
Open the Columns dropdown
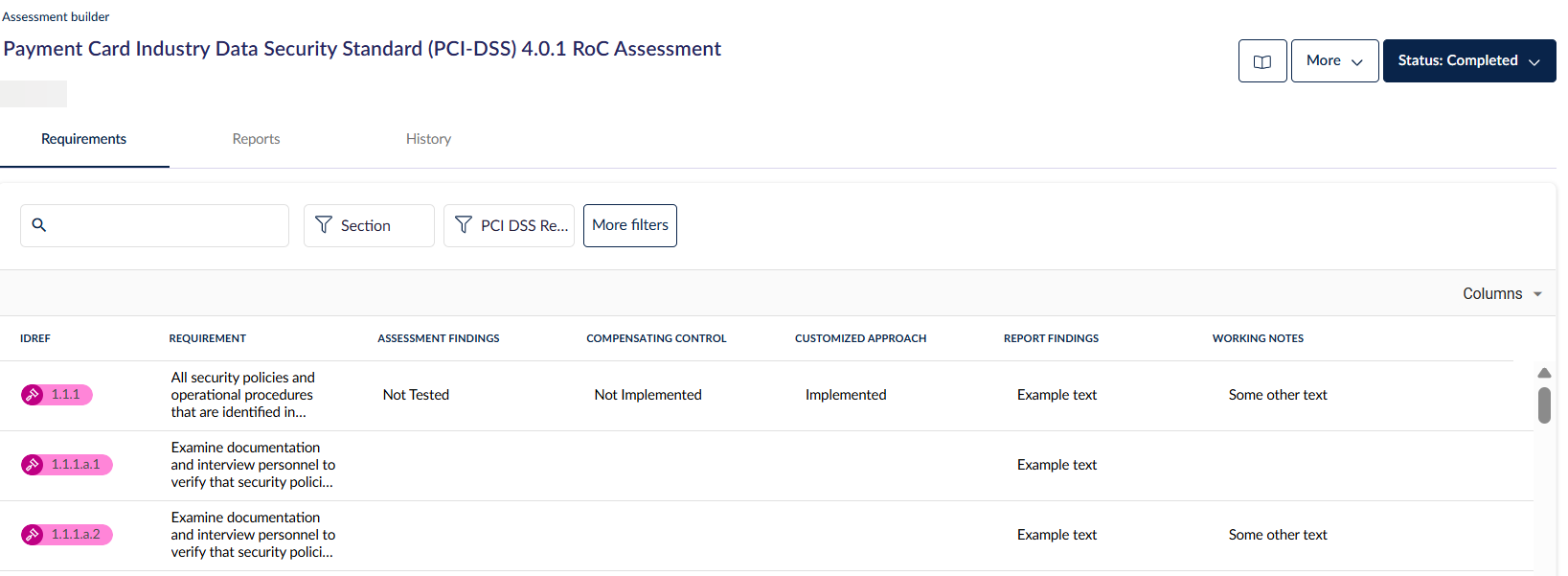pos(1501,294)
